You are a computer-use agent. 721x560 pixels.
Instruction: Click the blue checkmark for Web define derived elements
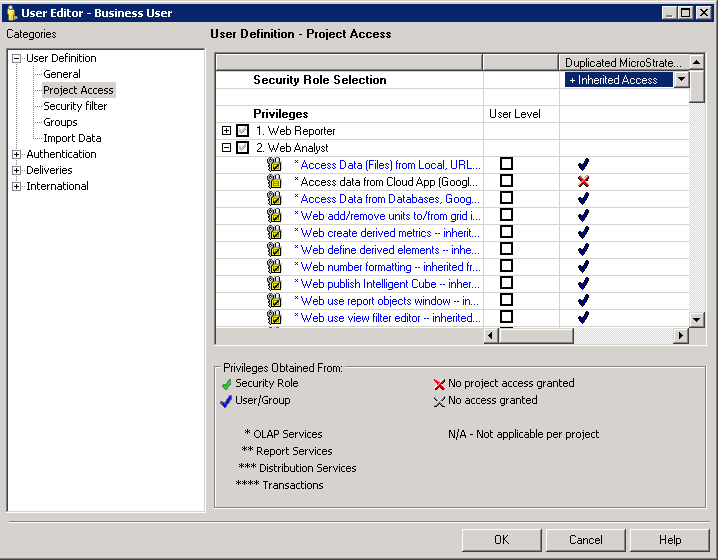point(583,249)
